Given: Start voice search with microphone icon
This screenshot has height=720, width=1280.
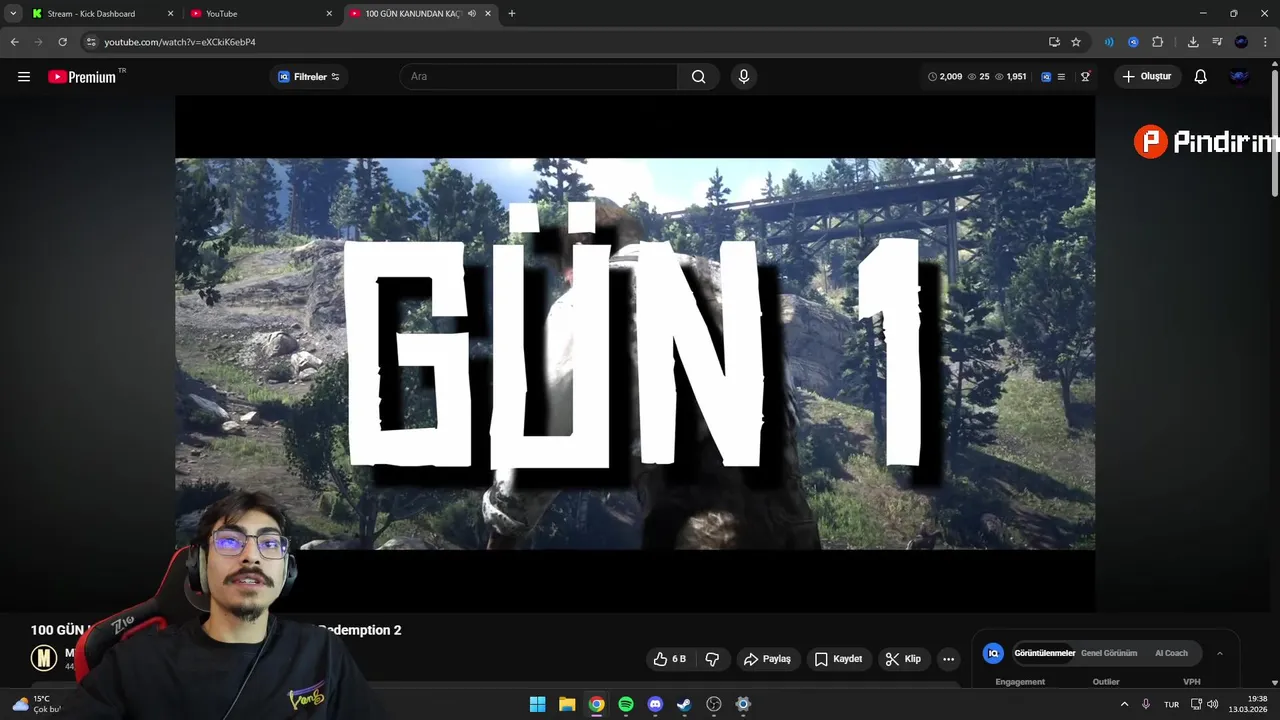Looking at the screenshot, I should coord(743,77).
